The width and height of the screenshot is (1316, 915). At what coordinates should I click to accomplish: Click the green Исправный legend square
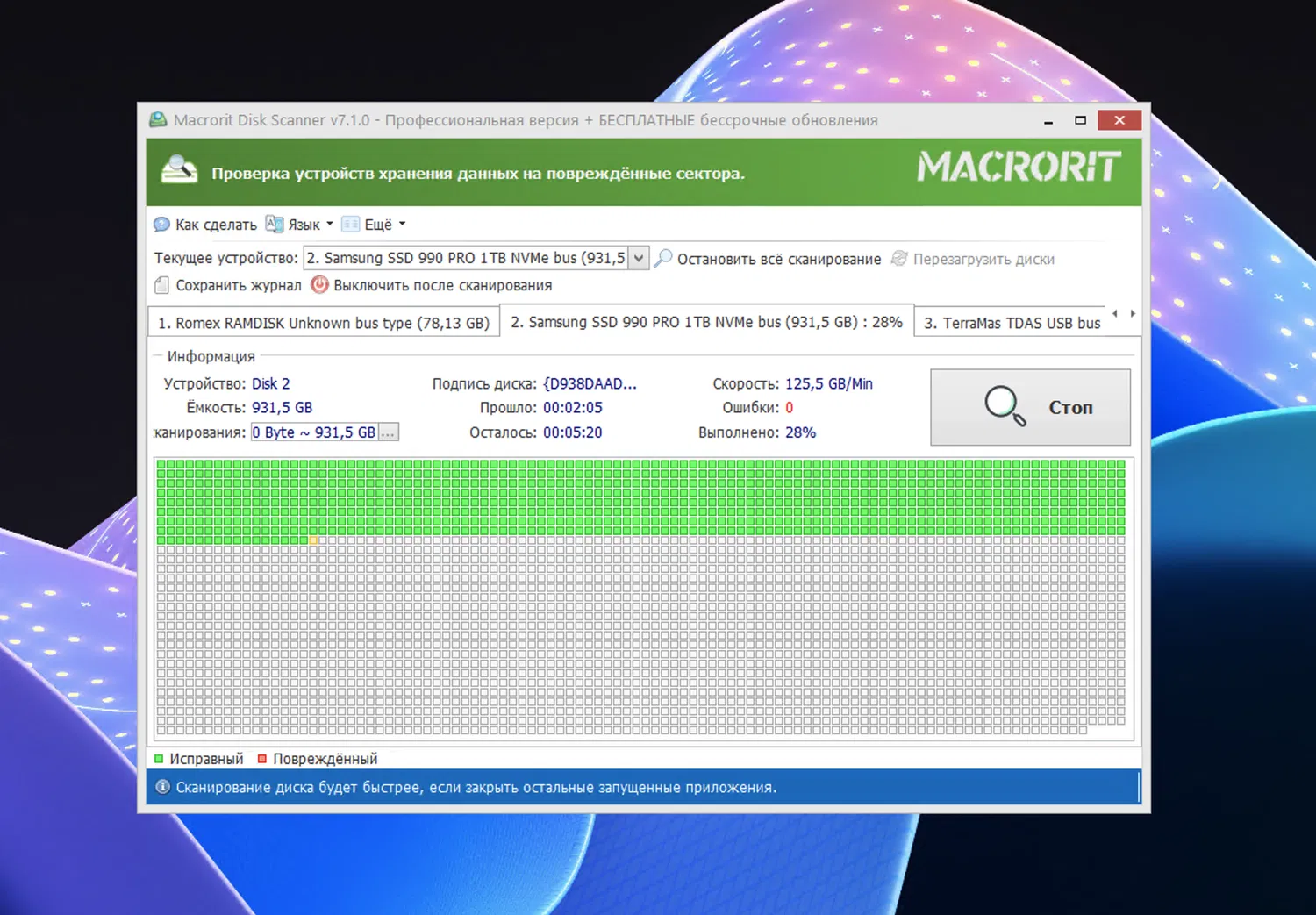(159, 758)
